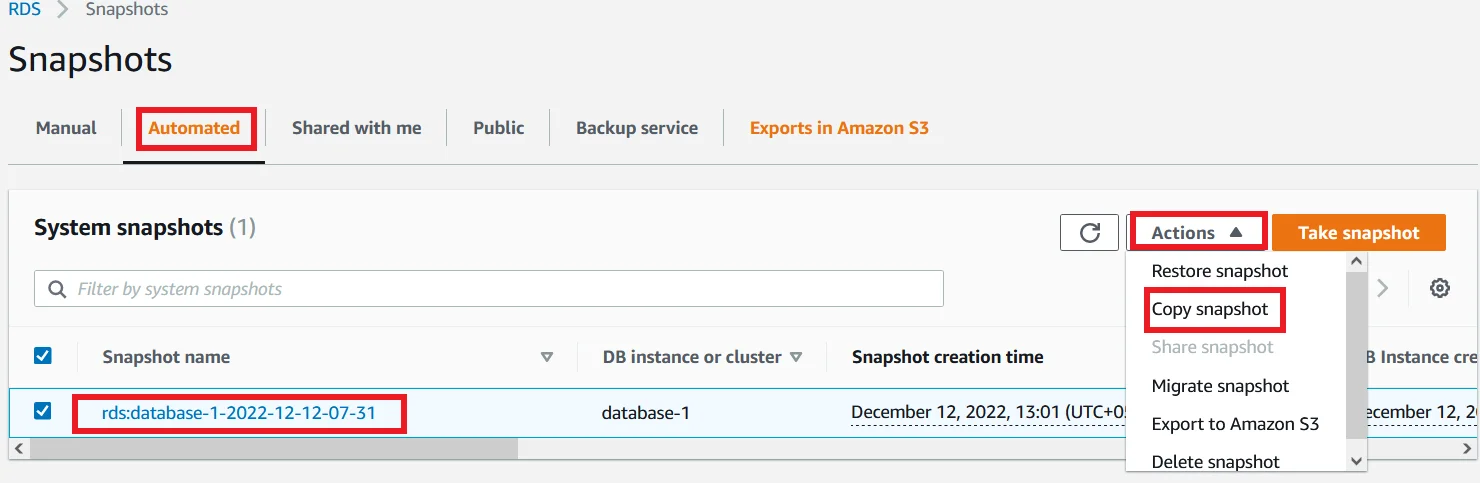Sort by Snapshot name arrow

pos(546,357)
